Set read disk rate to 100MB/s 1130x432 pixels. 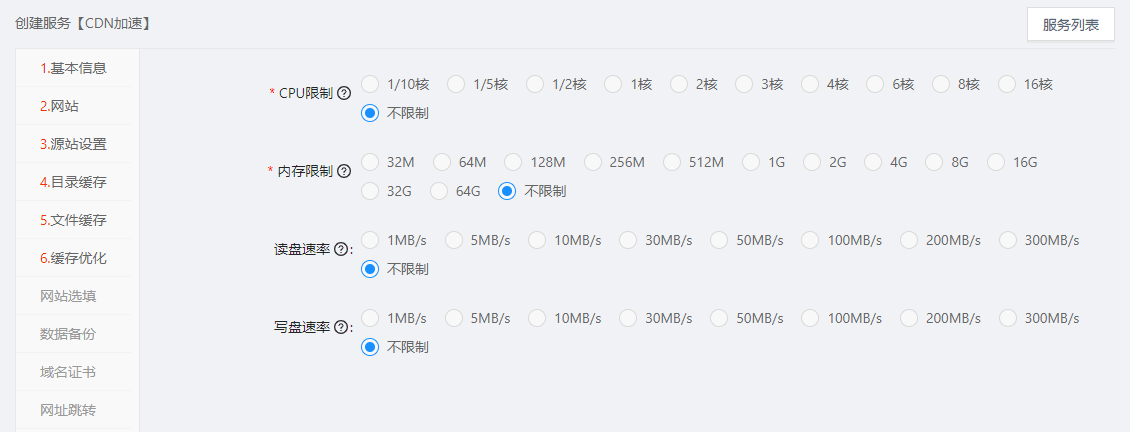[811, 240]
